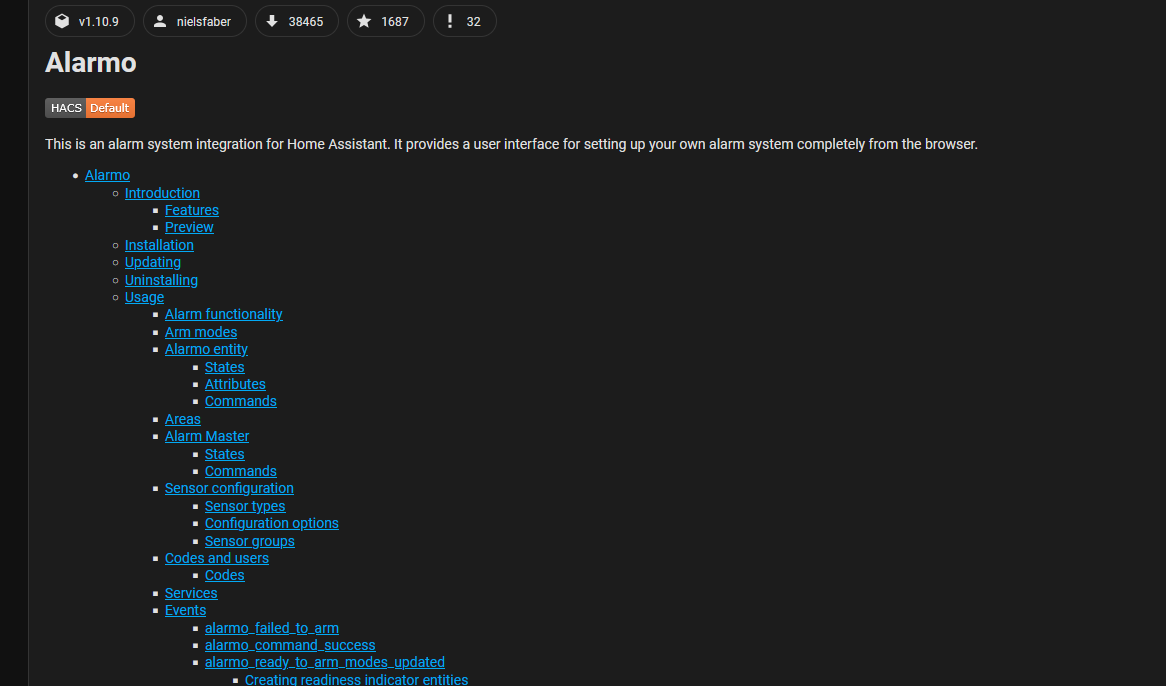Open Creating readiness indicator entities link

356,679
